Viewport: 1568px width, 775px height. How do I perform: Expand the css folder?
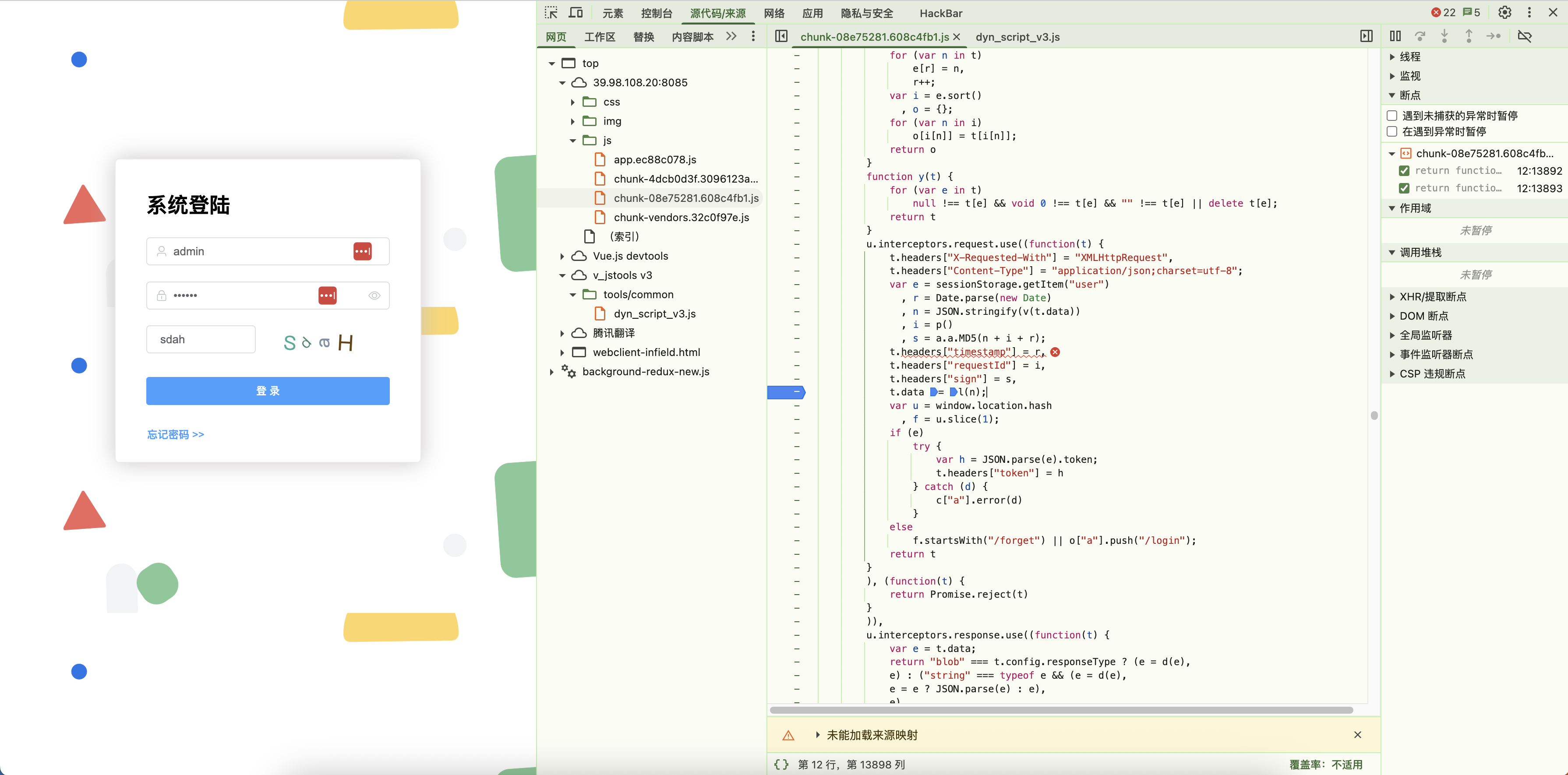tap(573, 102)
